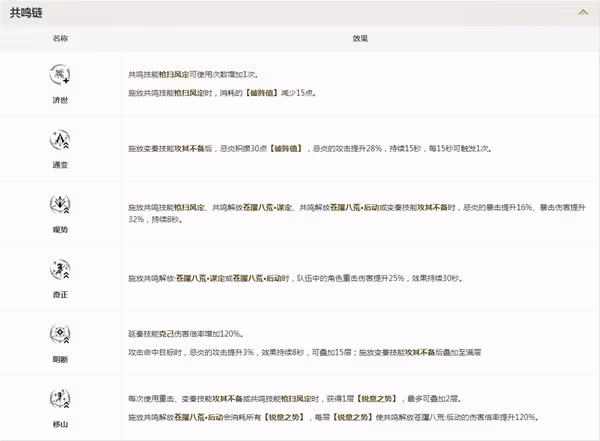The width and height of the screenshot is (600, 441).
Task: Click the line about 苍躟八荒·后动 consuming 锐意之势
Action: (x=334, y=417)
